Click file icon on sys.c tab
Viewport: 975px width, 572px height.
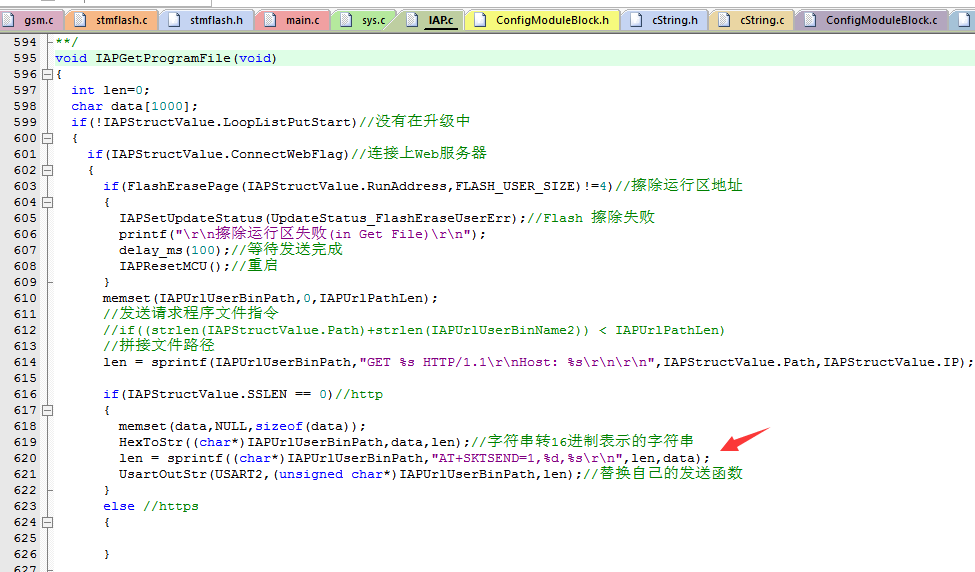coord(346,20)
